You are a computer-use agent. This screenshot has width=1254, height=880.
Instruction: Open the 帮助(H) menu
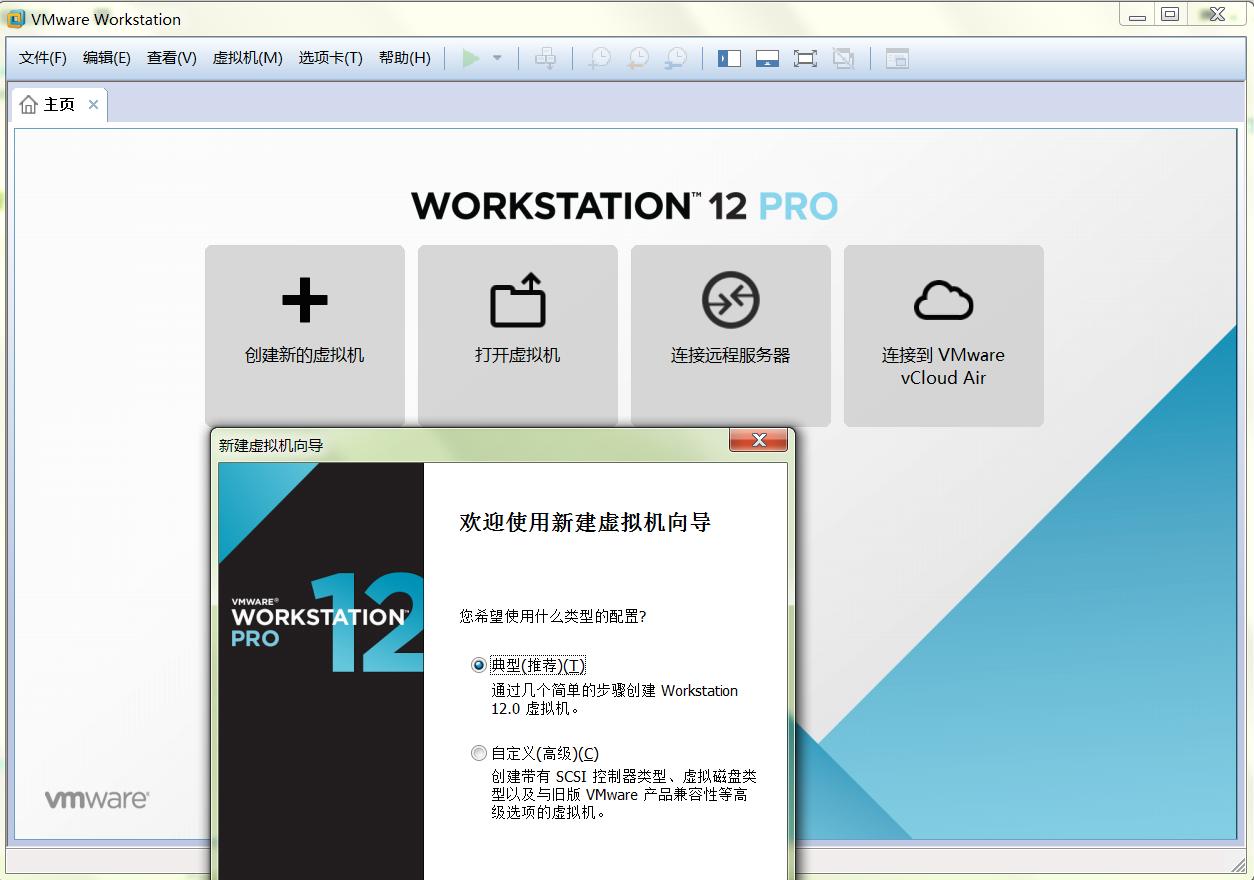(x=404, y=58)
